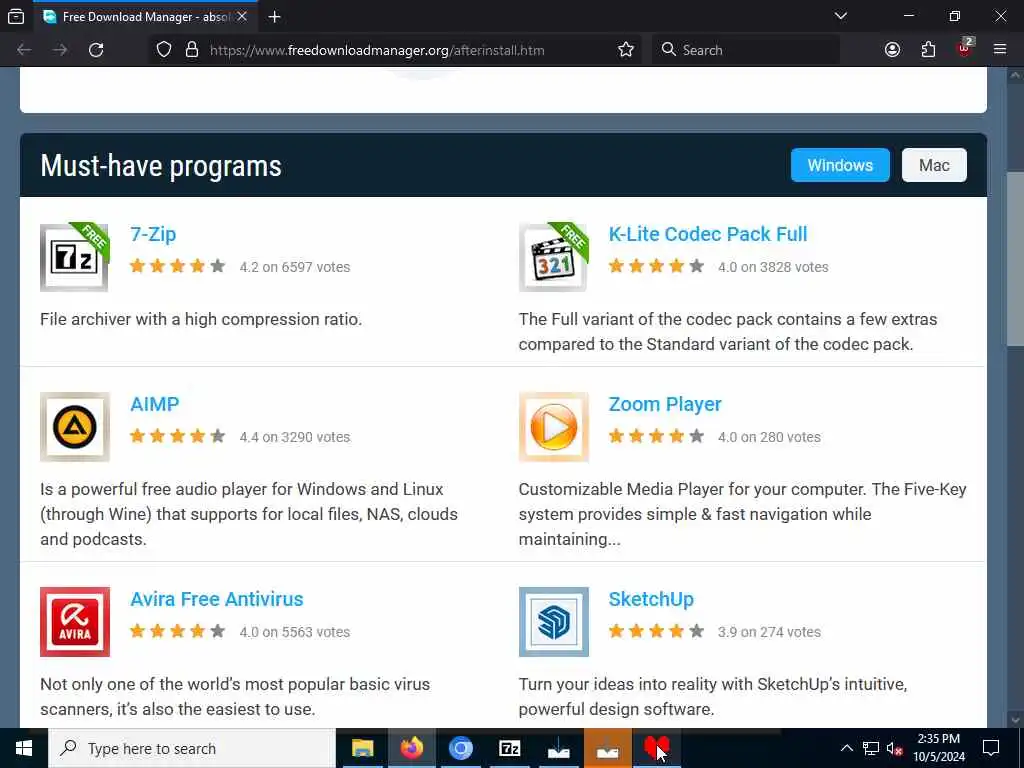Click the browser Search box
The height and width of the screenshot is (768, 1024).
(746, 50)
